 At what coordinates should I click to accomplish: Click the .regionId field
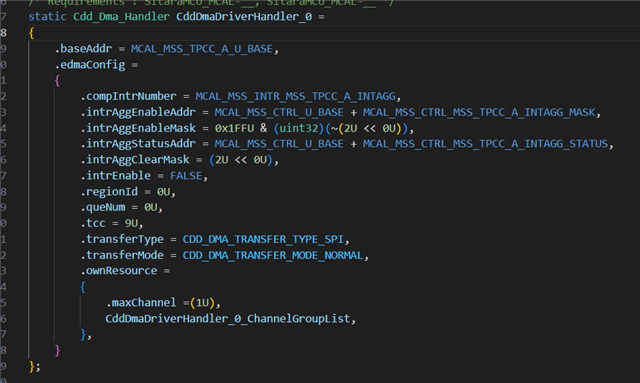click(x=109, y=192)
